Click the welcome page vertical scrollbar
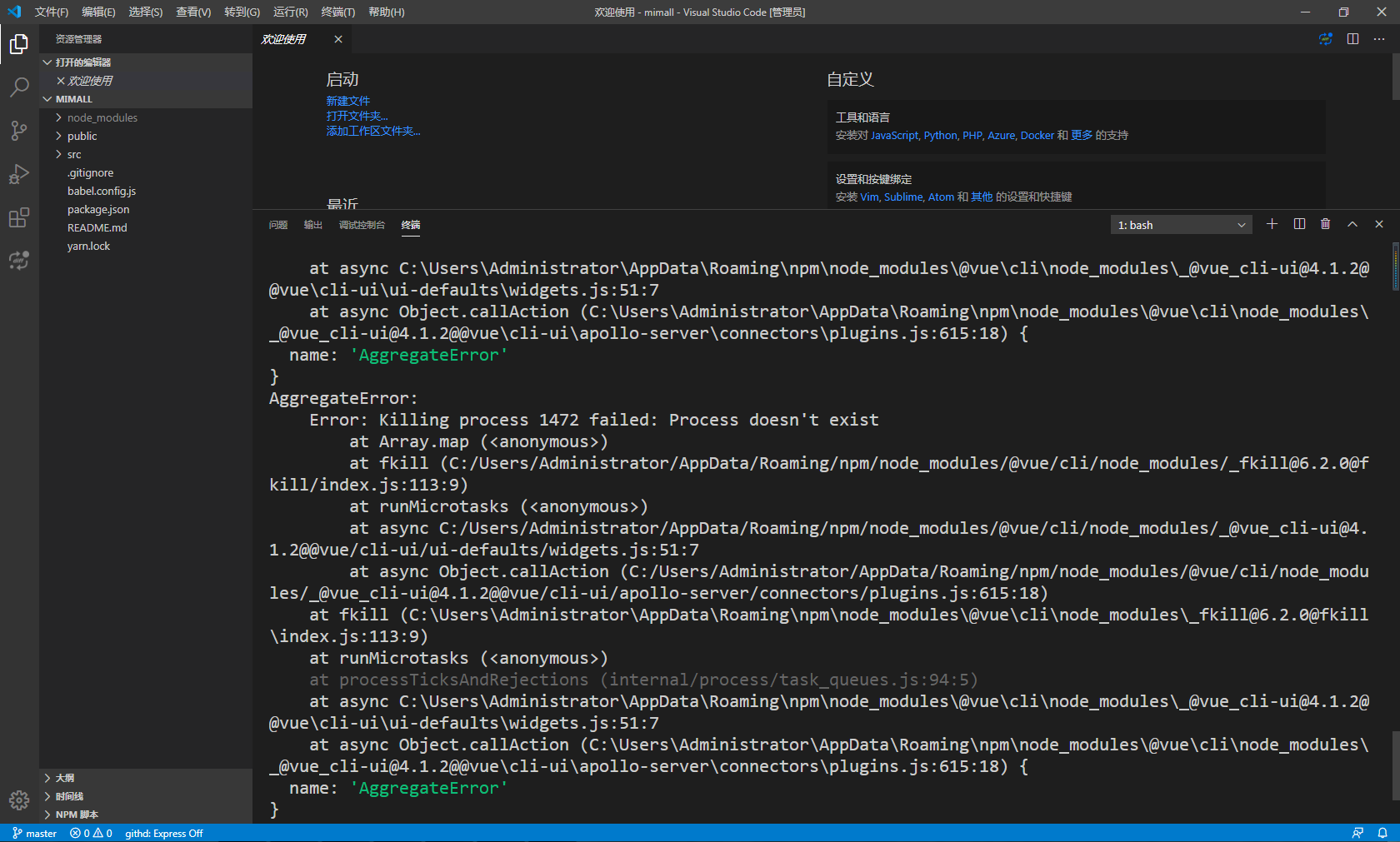Image resolution: width=1400 pixels, height=842 pixels. 1396,77
